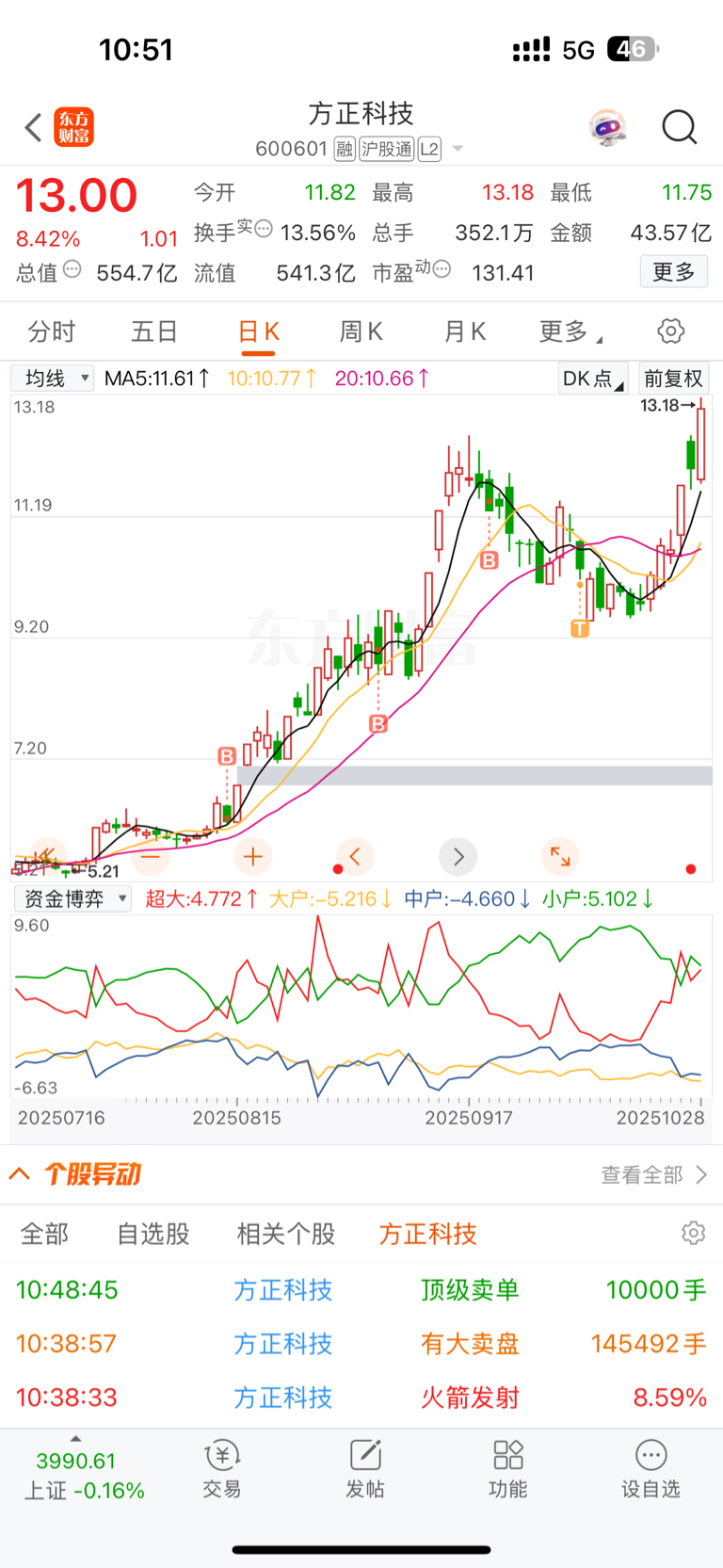Tap 方正科技 link in 10:38:33 row
The width and height of the screenshot is (723, 1568).
coord(283,1398)
